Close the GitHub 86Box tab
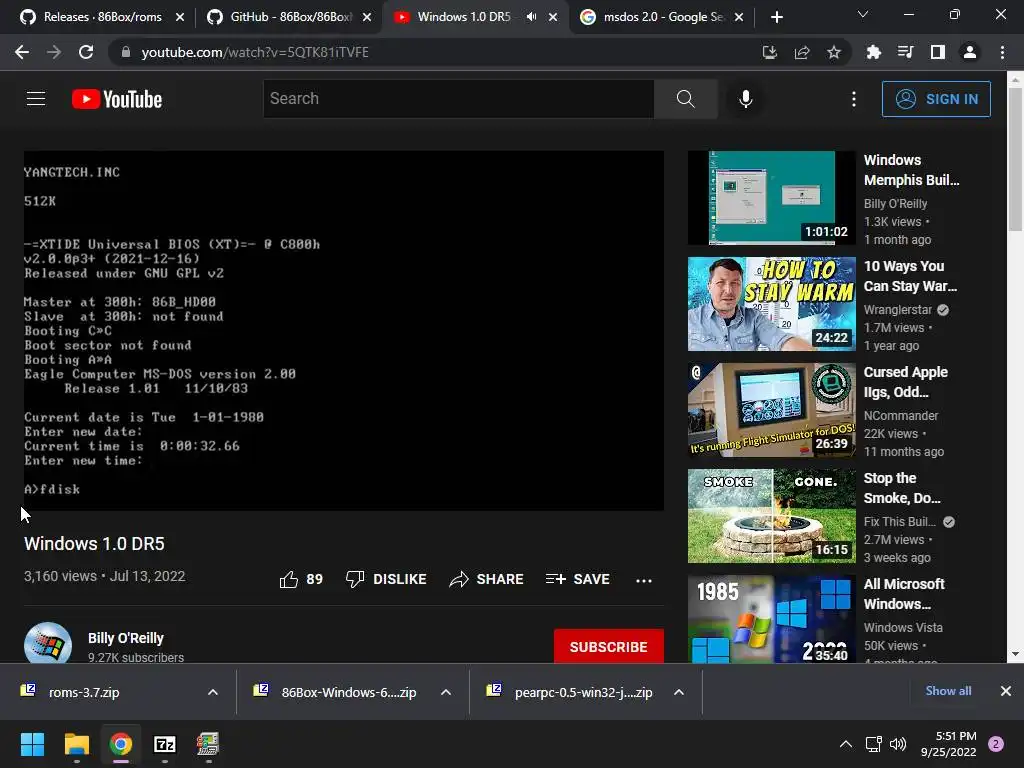Image resolution: width=1024 pixels, height=768 pixels. (367, 17)
